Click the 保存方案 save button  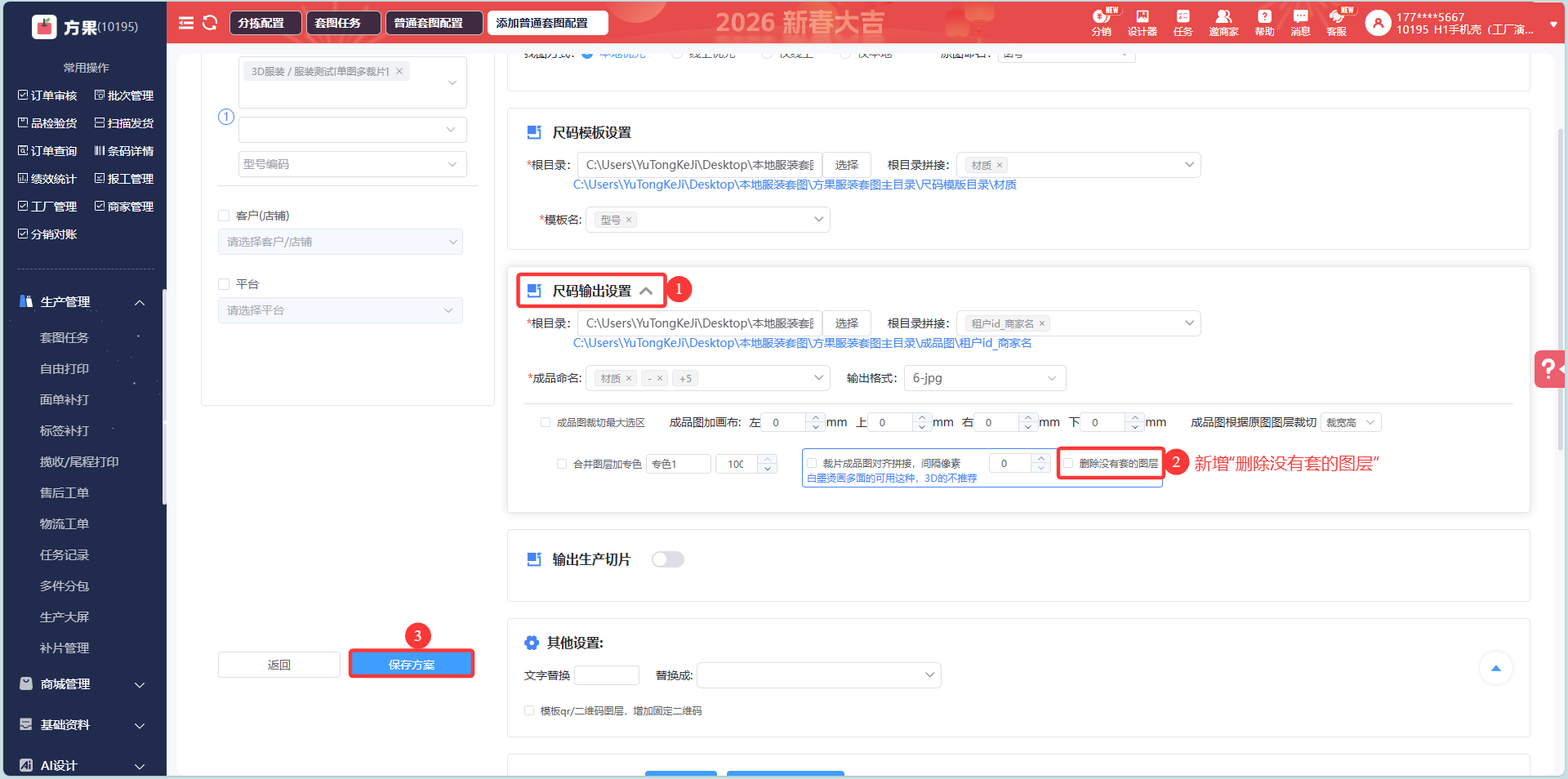tap(412, 665)
